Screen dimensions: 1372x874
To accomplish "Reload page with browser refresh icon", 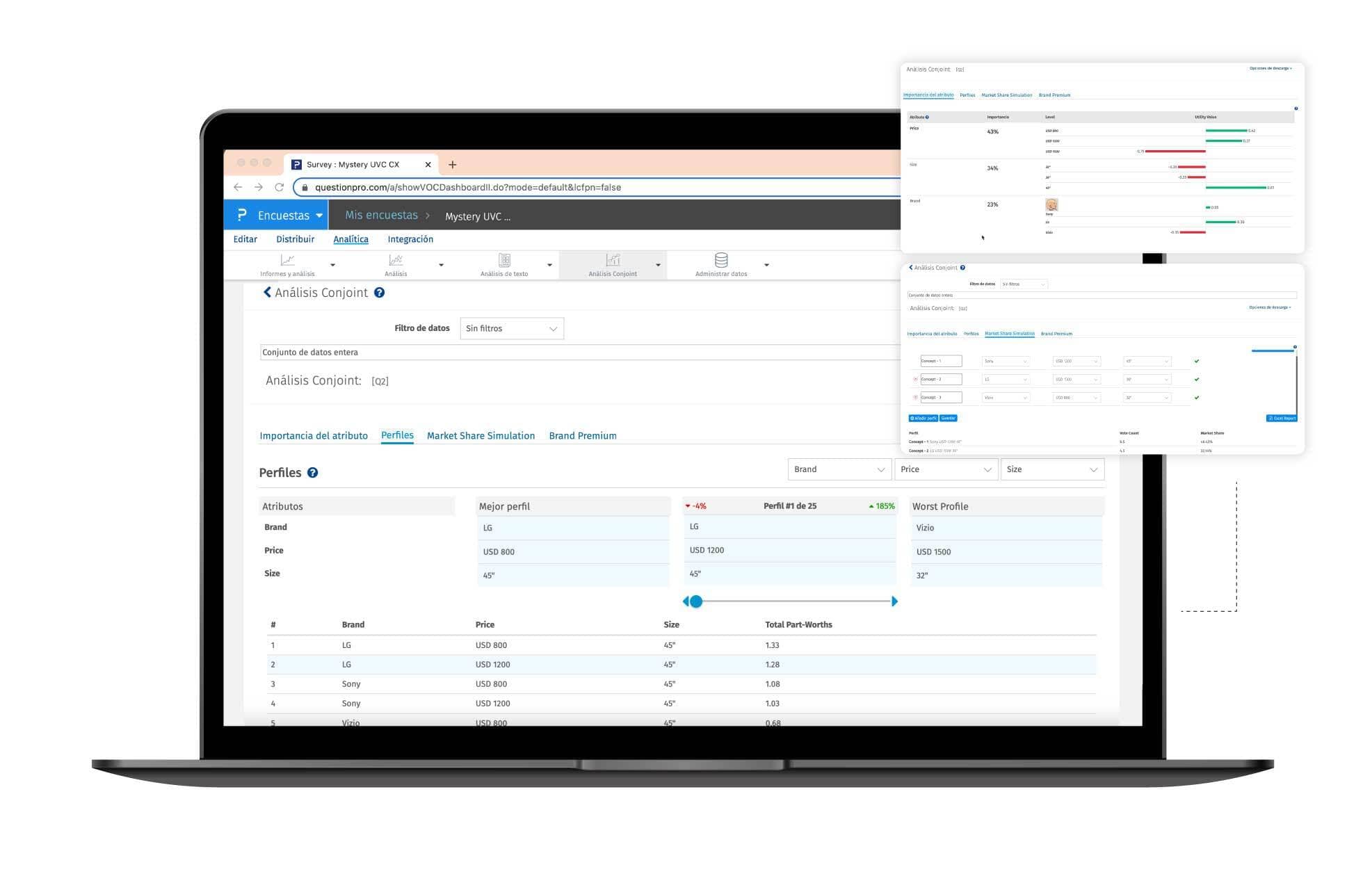I will pos(279,187).
